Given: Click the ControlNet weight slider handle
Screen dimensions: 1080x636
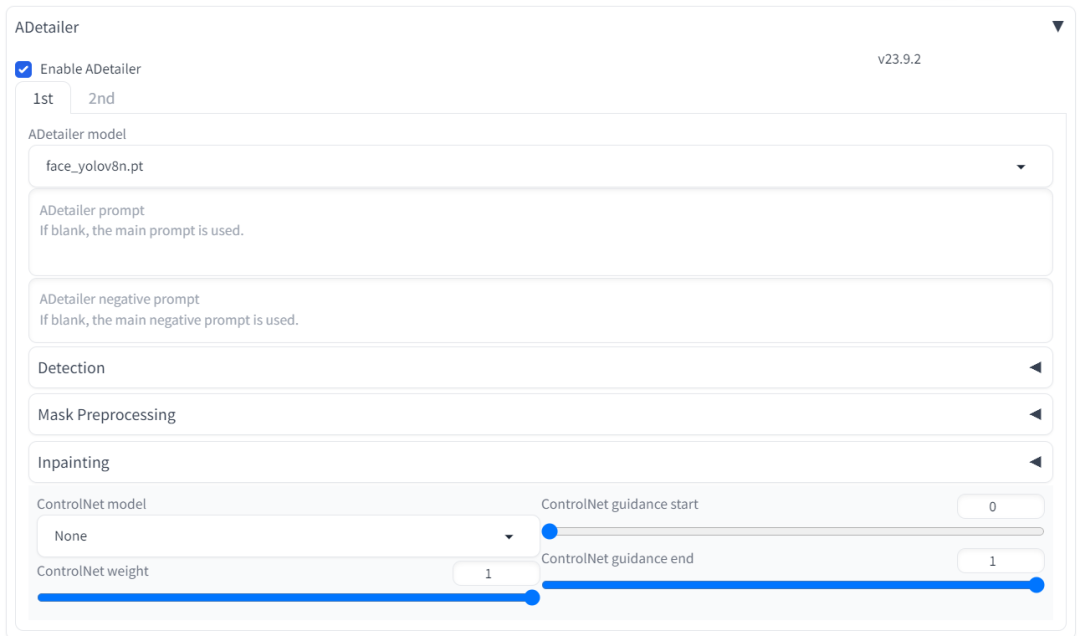Looking at the screenshot, I should click(x=532, y=597).
